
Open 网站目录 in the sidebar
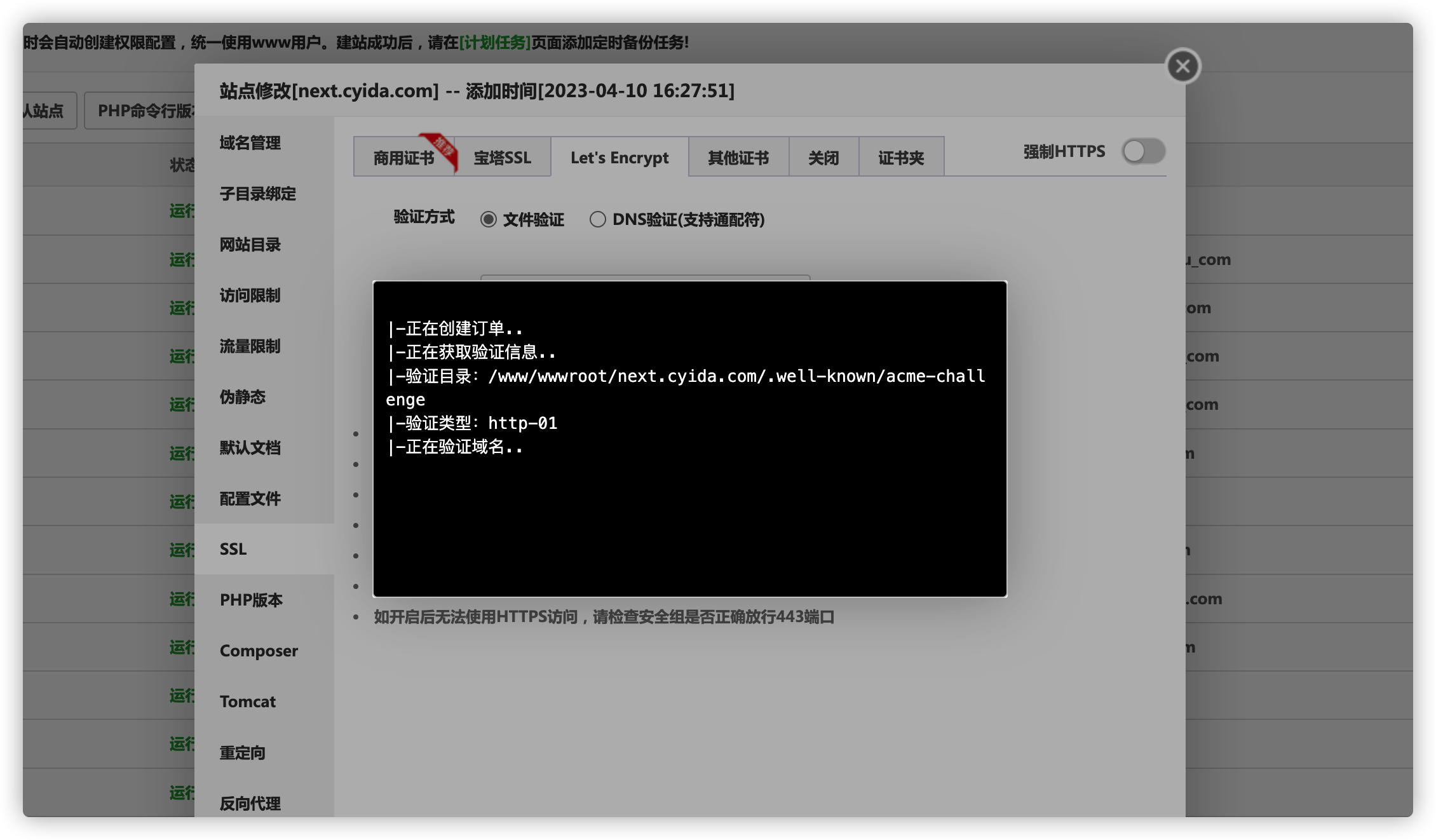click(264, 245)
